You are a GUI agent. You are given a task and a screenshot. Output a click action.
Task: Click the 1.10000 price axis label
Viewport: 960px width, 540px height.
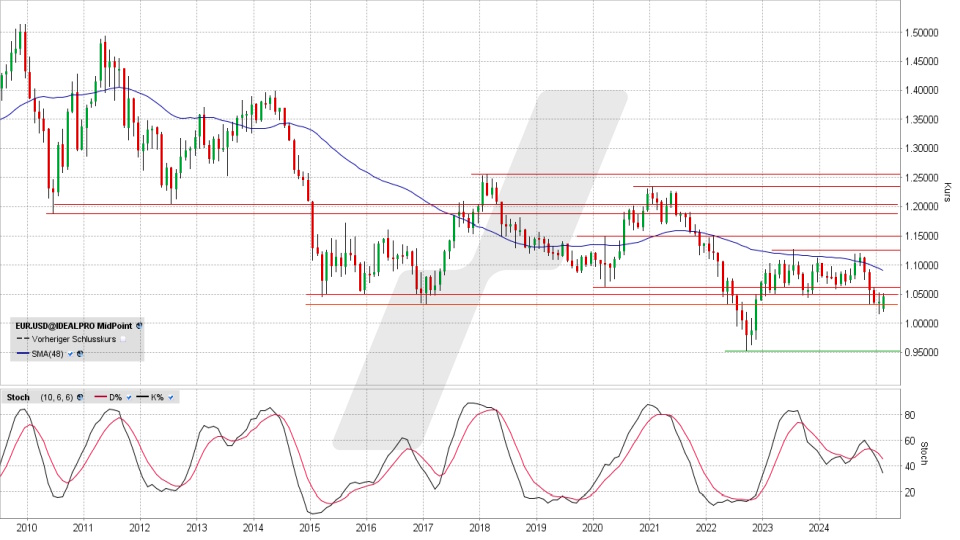pos(921,265)
